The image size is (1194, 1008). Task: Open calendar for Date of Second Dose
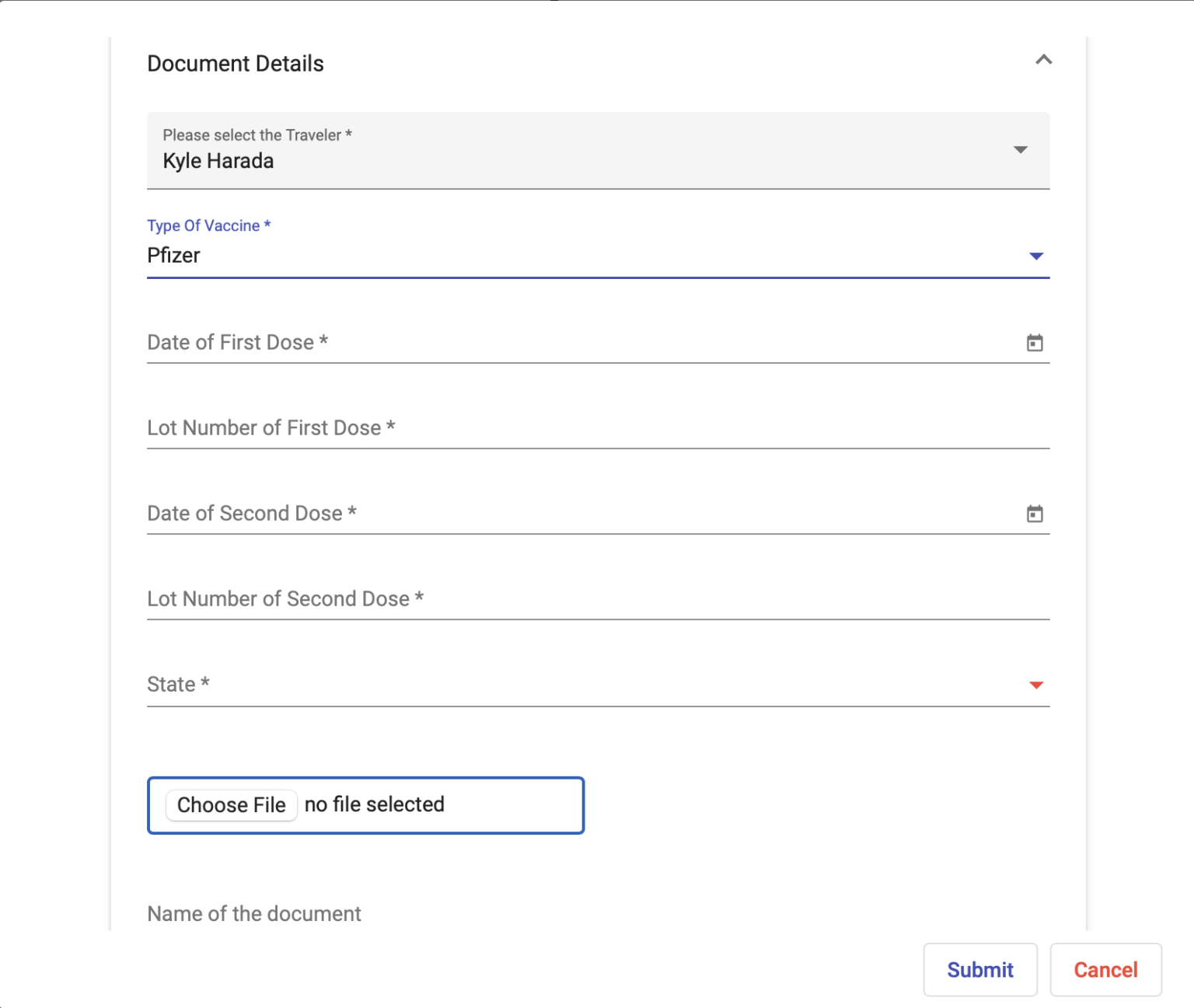pyautogui.click(x=1035, y=514)
